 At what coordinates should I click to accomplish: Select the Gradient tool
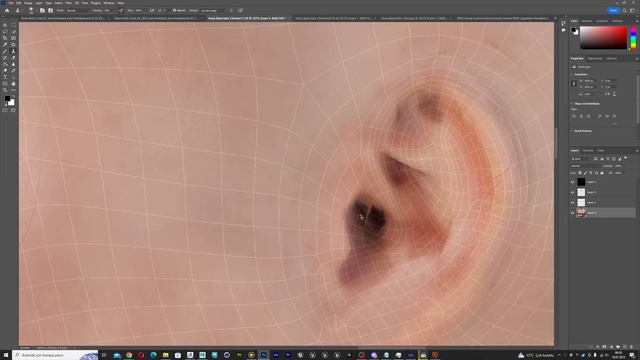pos(5,64)
